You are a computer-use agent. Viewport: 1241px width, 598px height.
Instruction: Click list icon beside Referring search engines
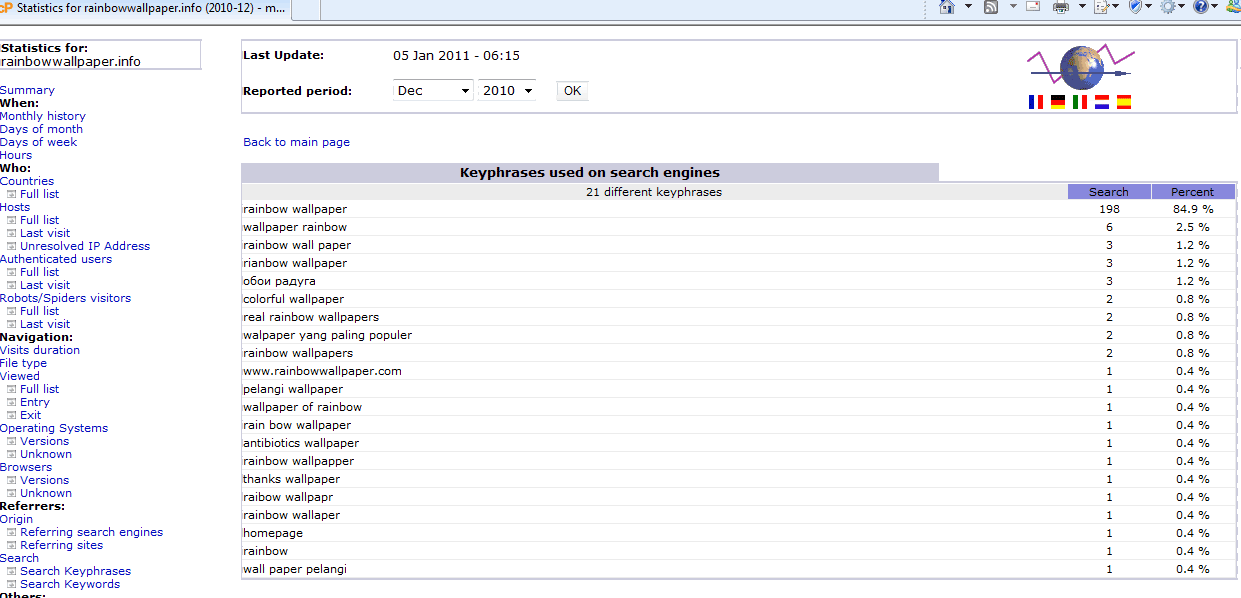click(12, 532)
